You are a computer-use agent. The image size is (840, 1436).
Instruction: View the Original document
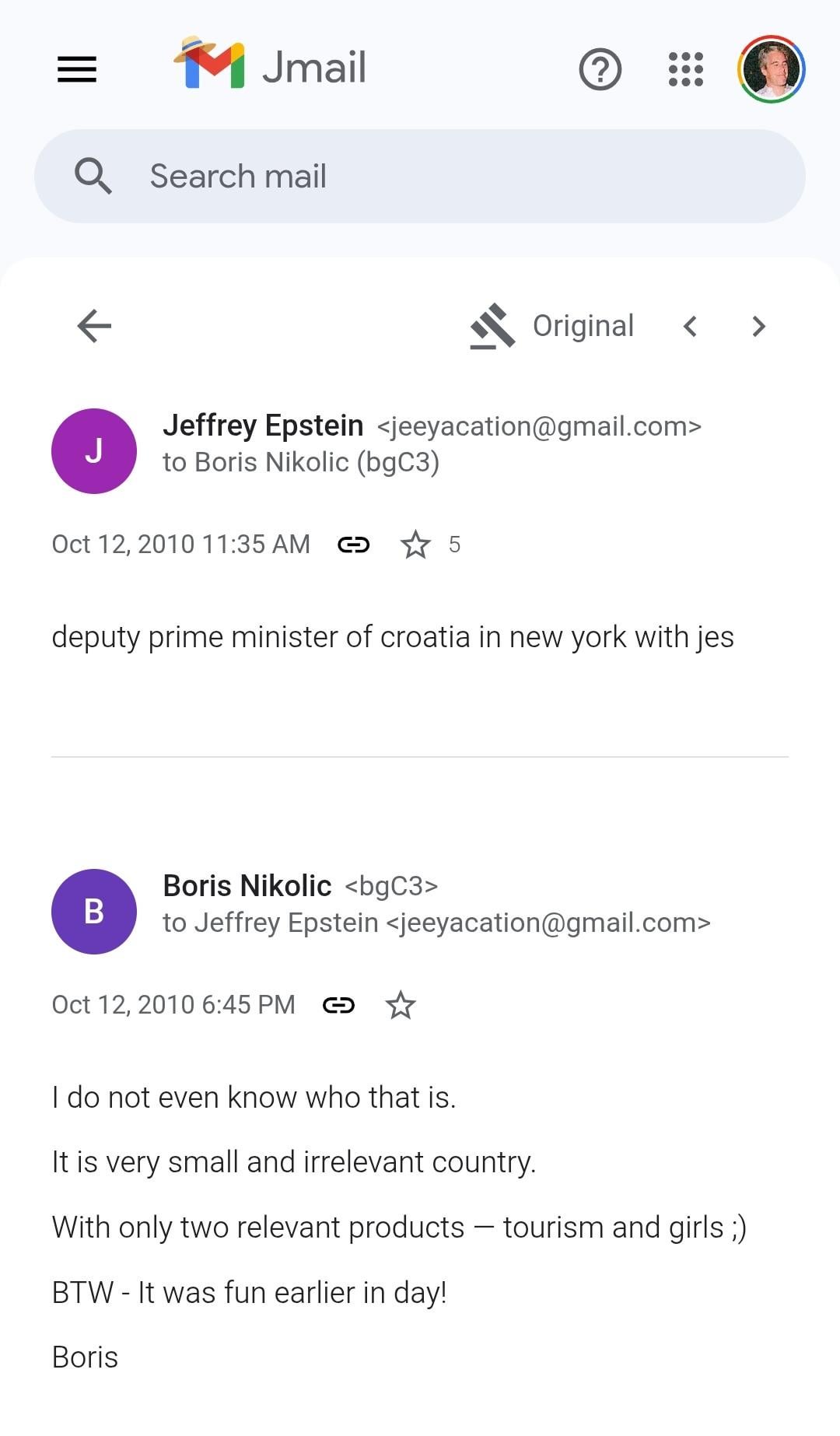(x=583, y=326)
